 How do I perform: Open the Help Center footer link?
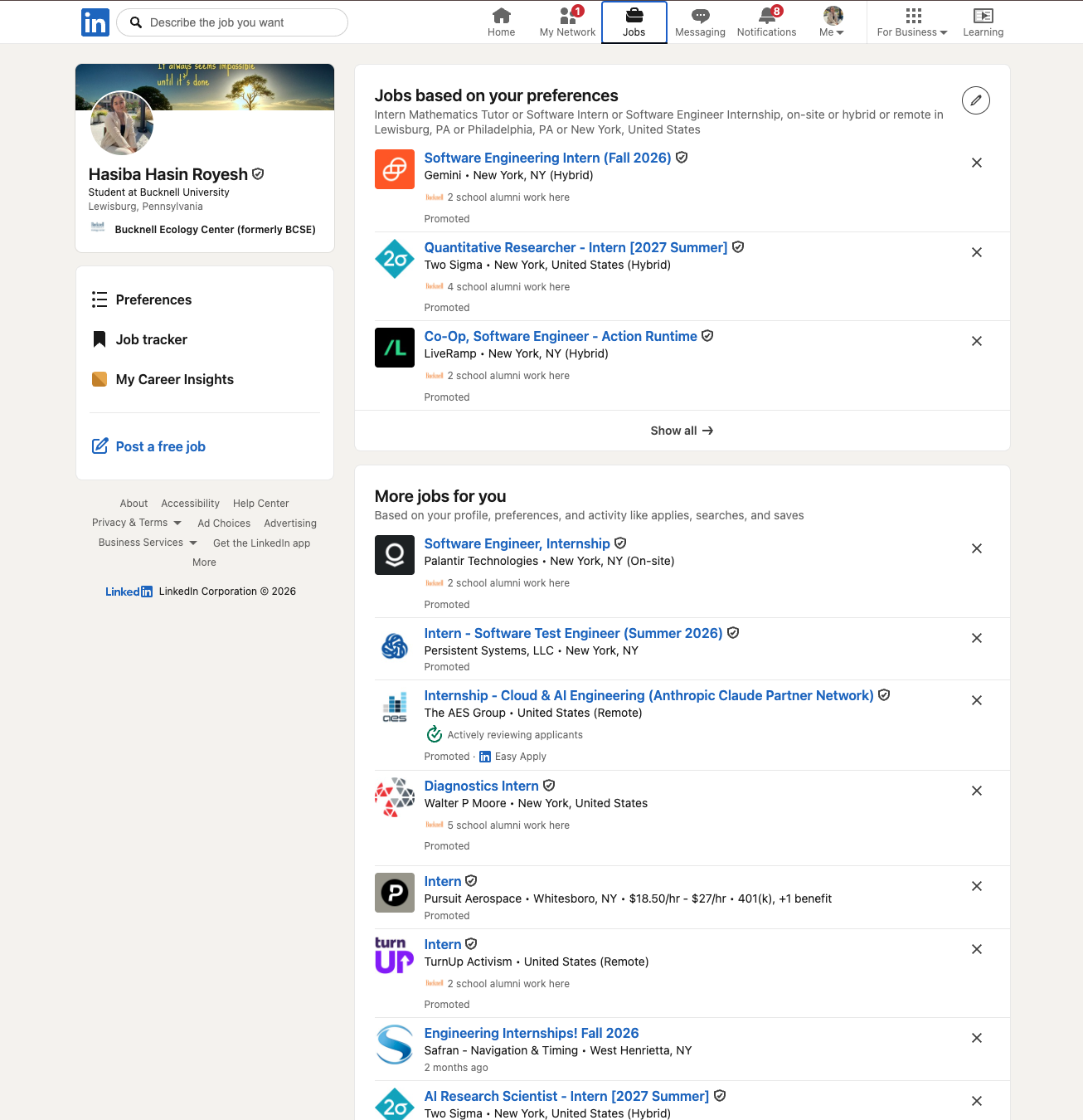click(260, 504)
